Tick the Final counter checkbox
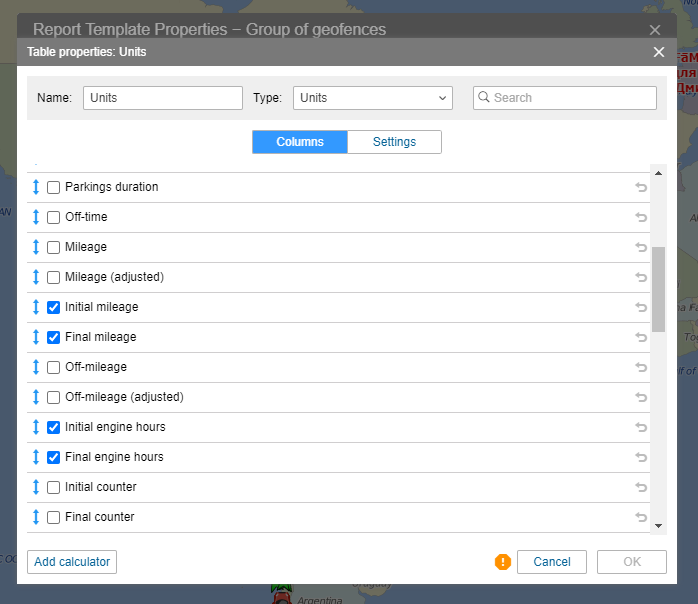 [x=54, y=517]
